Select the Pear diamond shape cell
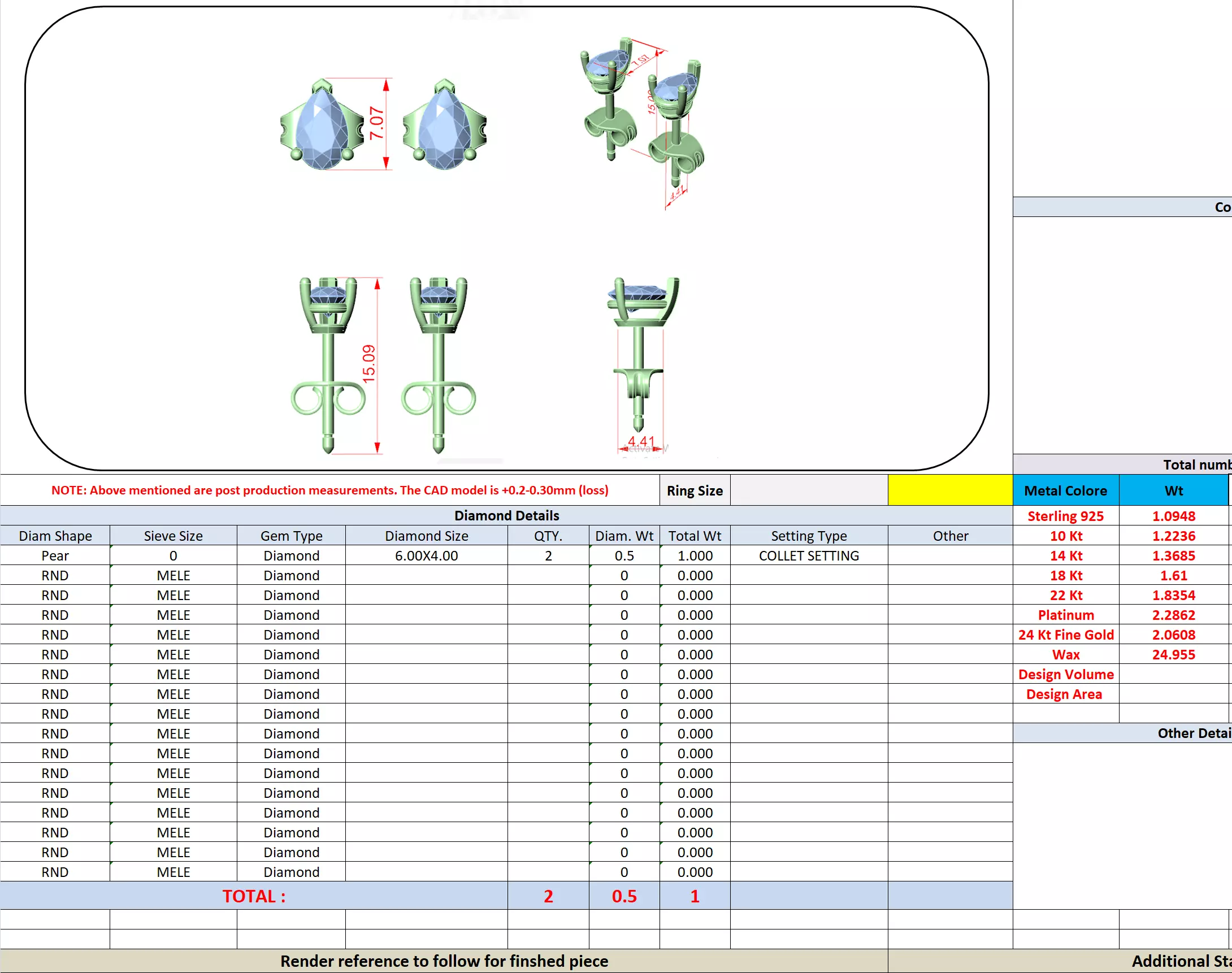Screen dimensions: 1232x973 (x=55, y=555)
